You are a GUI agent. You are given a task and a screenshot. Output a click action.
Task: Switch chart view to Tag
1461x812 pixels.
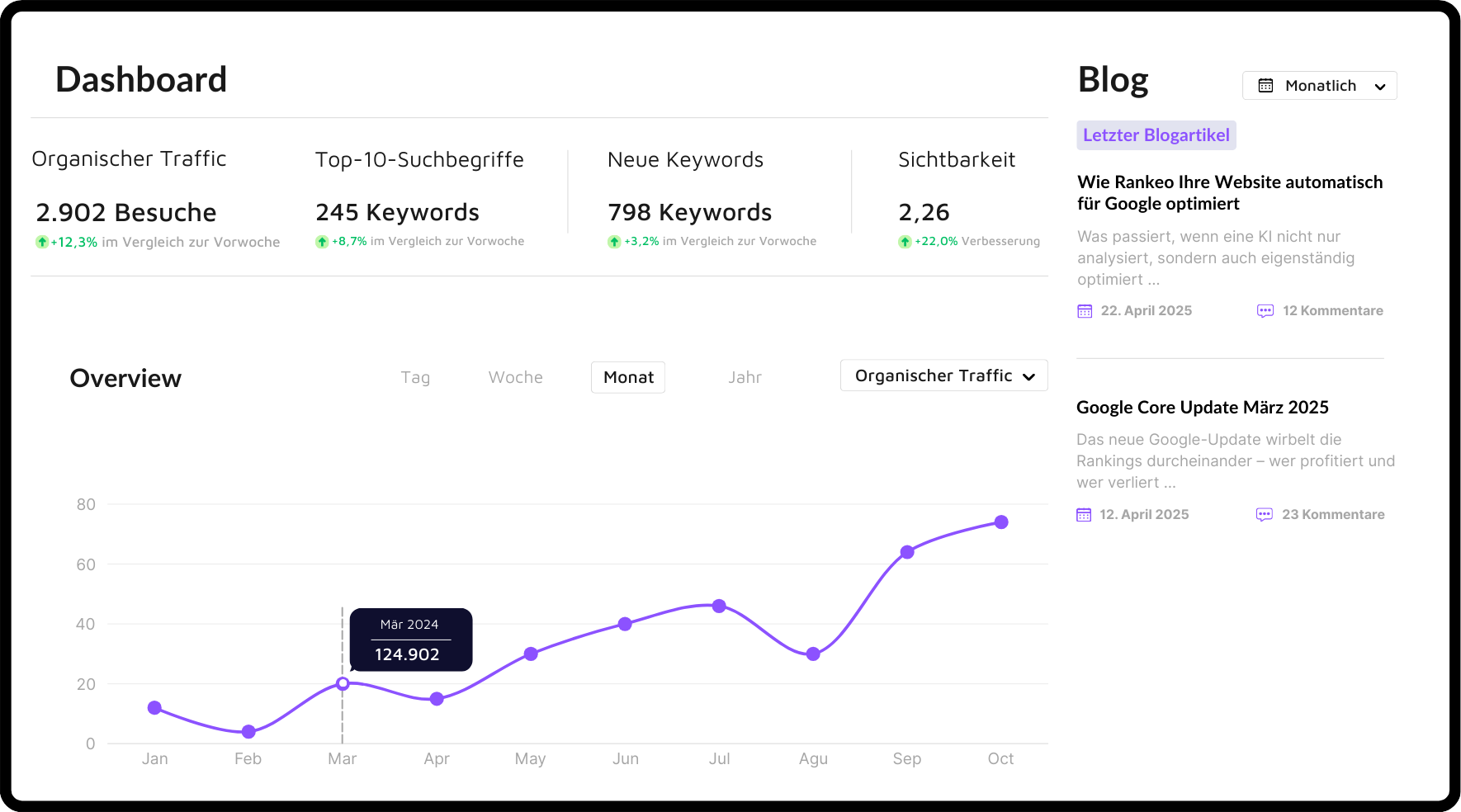coord(415,377)
